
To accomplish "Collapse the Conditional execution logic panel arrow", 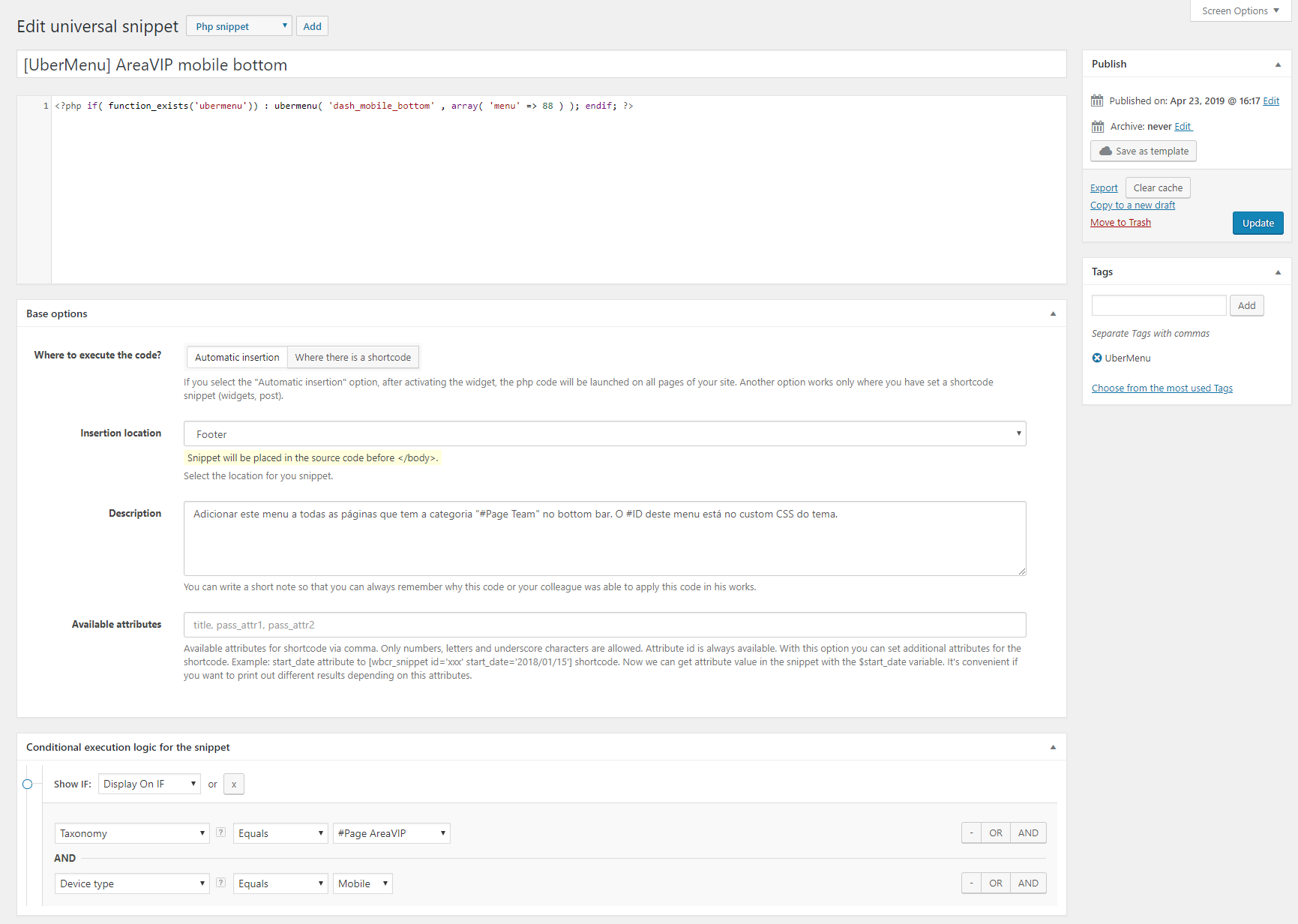I will (x=1053, y=747).
